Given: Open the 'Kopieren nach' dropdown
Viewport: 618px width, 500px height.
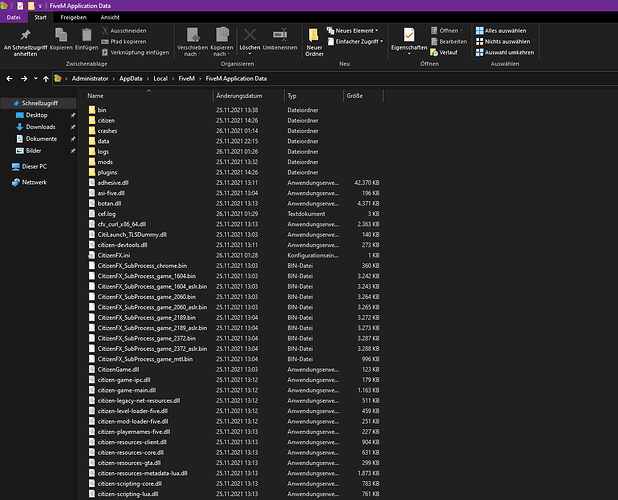Looking at the screenshot, I should point(222,42).
